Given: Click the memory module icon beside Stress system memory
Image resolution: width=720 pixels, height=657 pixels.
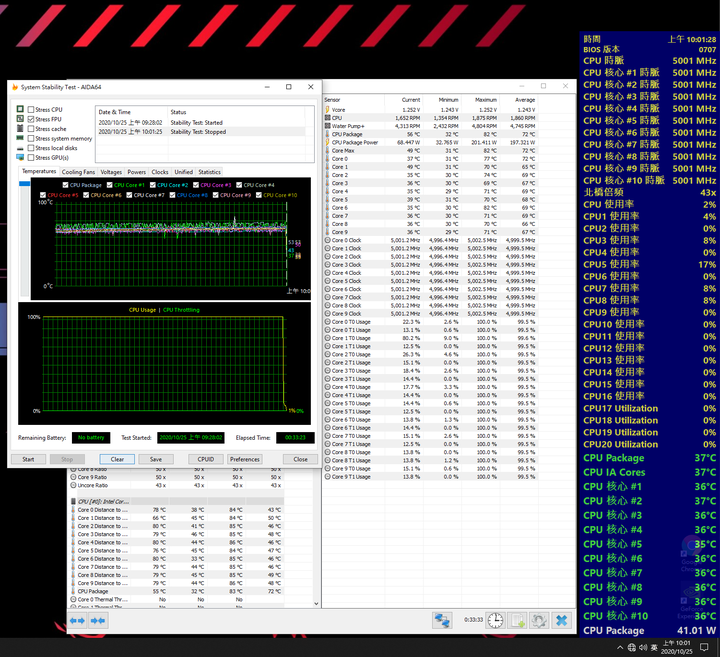Looking at the screenshot, I should point(20,138).
